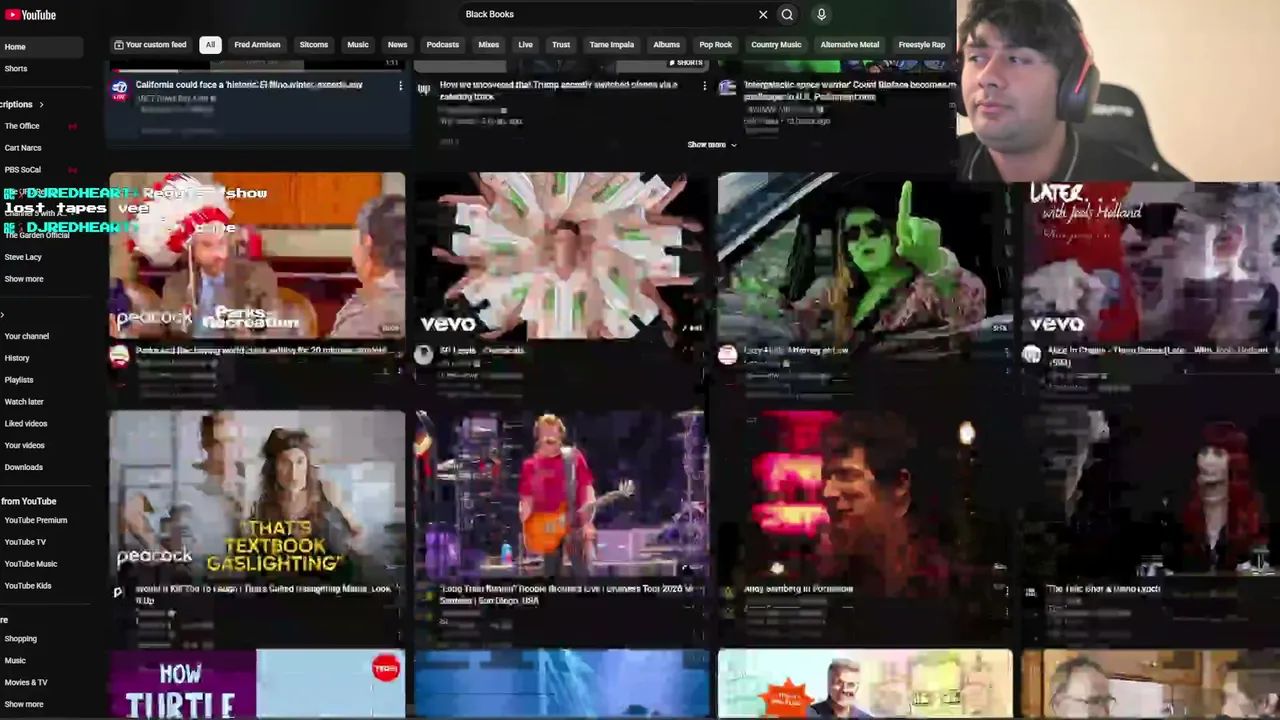Filter by the Live chip
The image size is (1280, 720).
pyautogui.click(x=525, y=45)
